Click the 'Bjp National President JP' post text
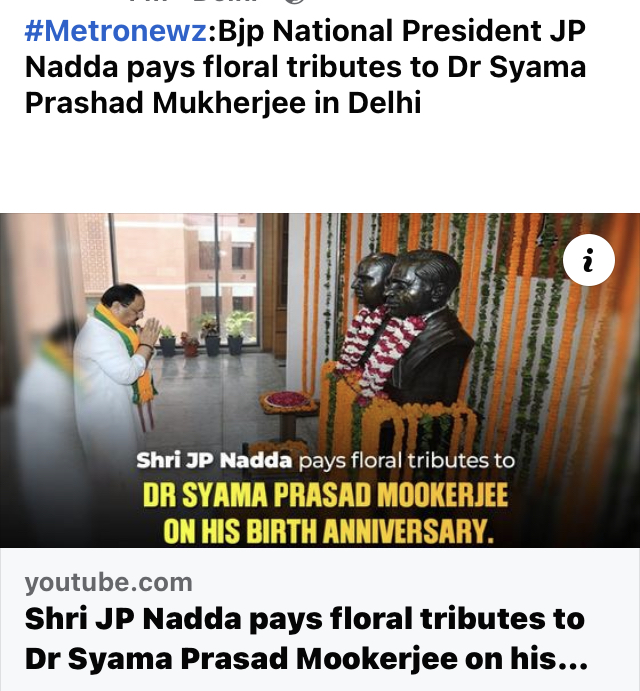The width and height of the screenshot is (640, 691). pyautogui.click(x=402, y=31)
